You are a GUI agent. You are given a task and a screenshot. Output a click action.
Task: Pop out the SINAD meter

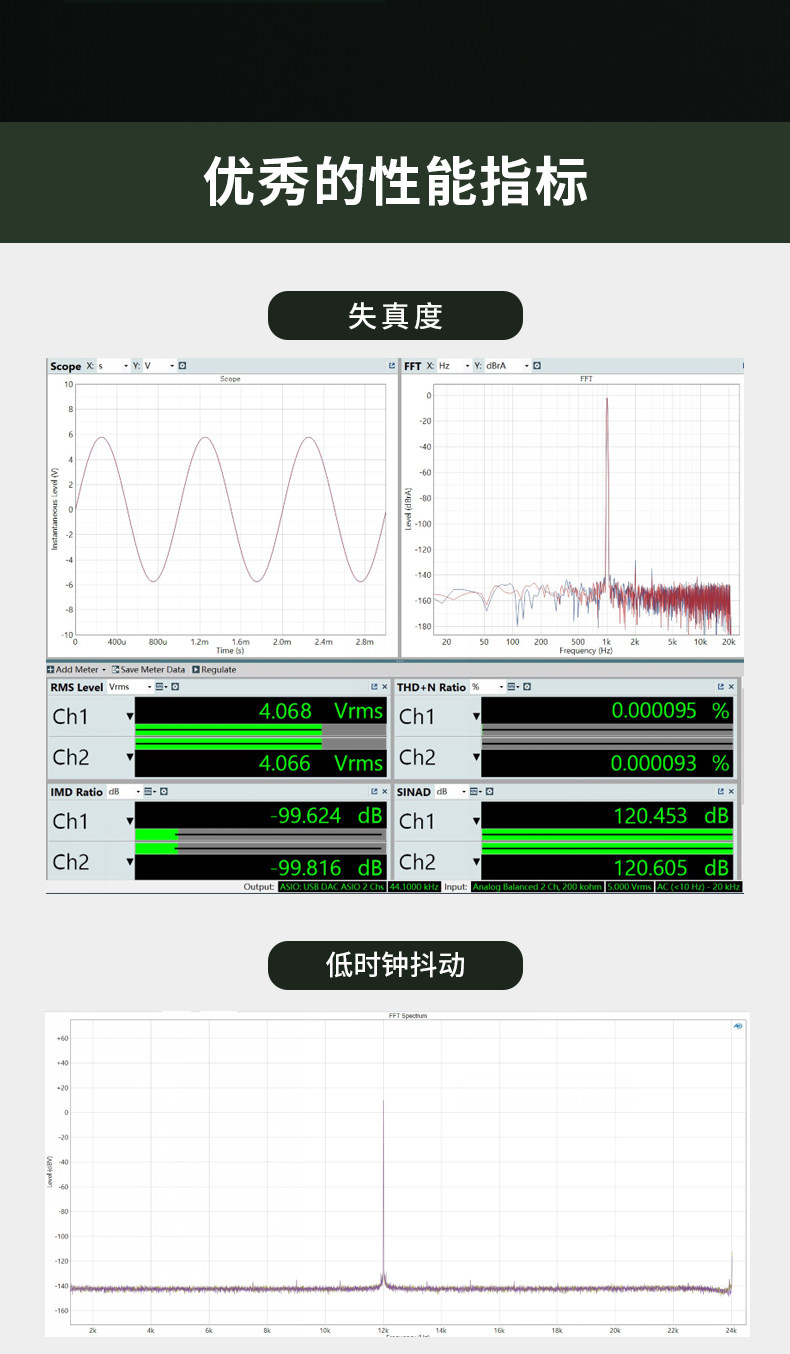(720, 792)
